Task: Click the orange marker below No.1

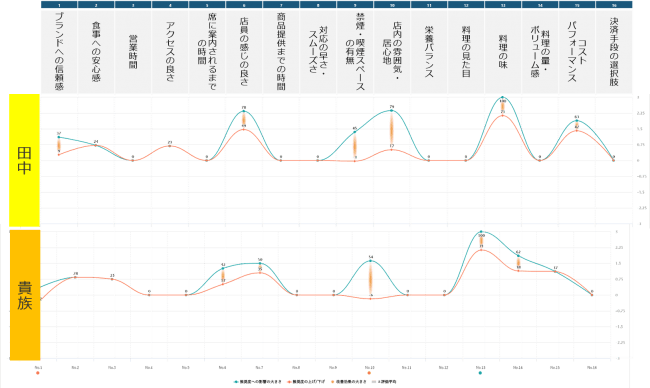Action: [38, 373]
